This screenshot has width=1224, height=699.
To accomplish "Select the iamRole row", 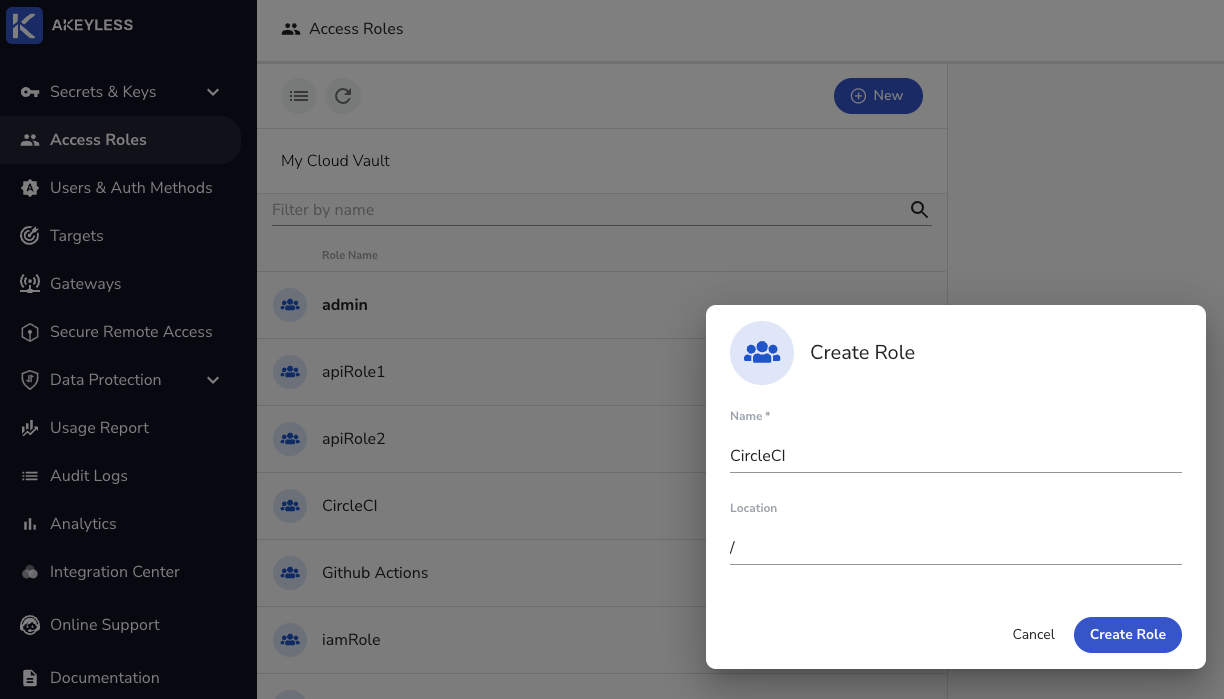I will [601, 640].
